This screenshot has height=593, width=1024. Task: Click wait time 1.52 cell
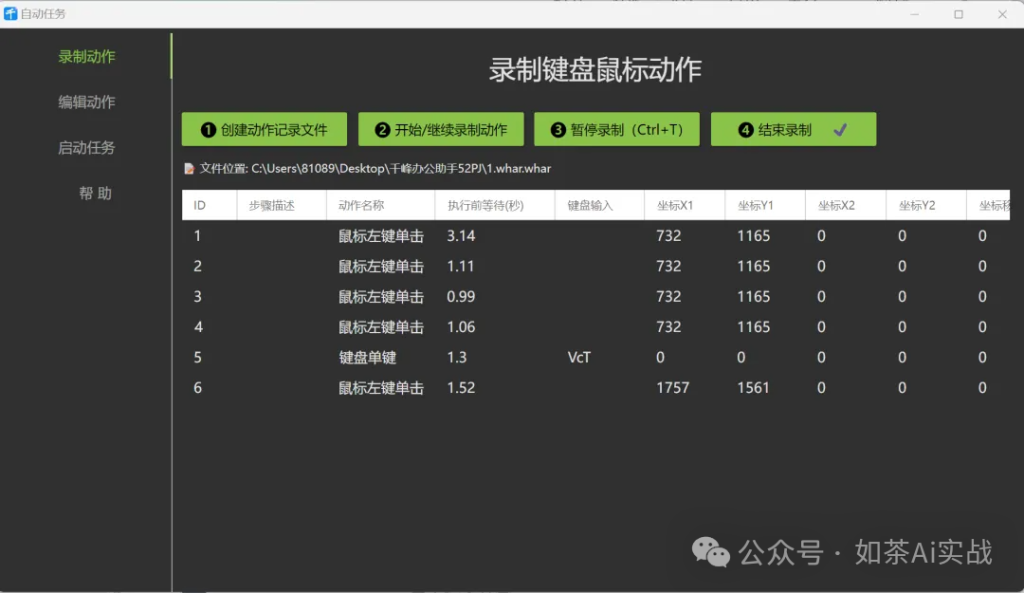(461, 388)
